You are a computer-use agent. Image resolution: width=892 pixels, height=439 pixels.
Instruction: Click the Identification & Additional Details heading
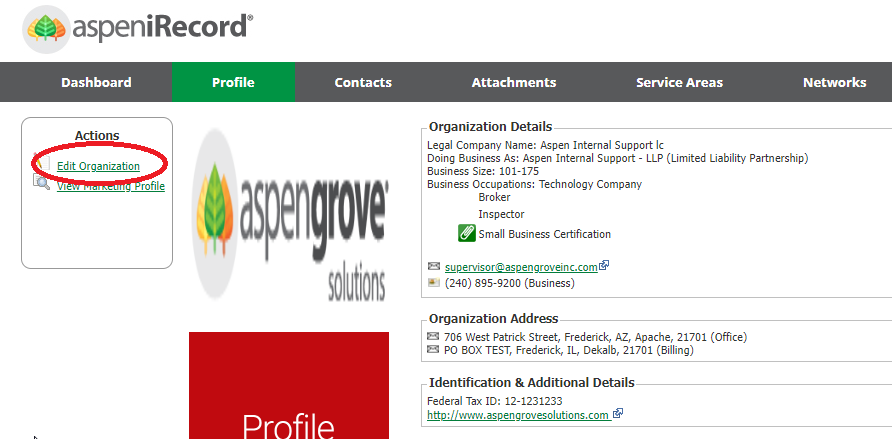(532, 382)
